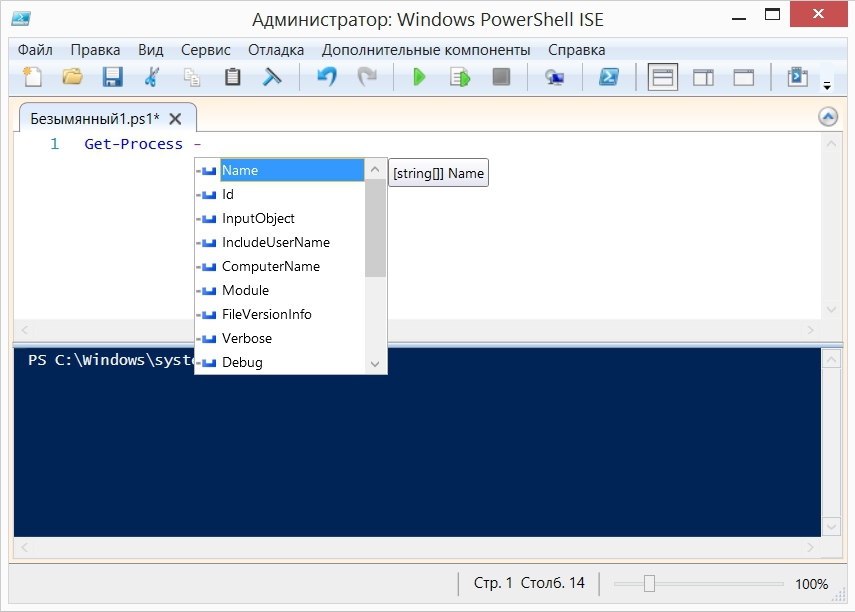The width and height of the screenshot is (855, 612).
Task: Open the Отладка menu
Action: point(276,50)
